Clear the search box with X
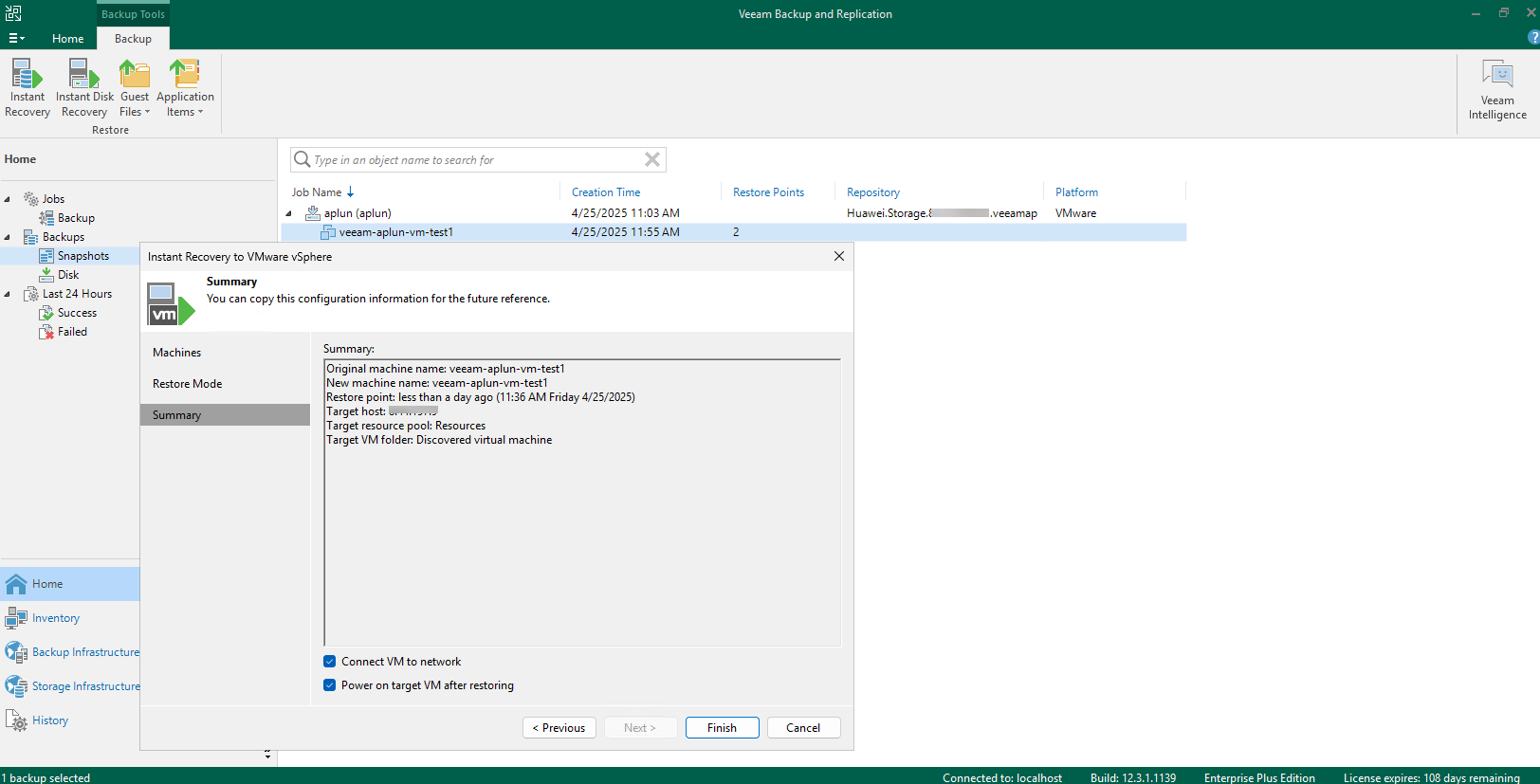Image resolution: width=1540 pixels, height=784 pixels. pos(652,159)
